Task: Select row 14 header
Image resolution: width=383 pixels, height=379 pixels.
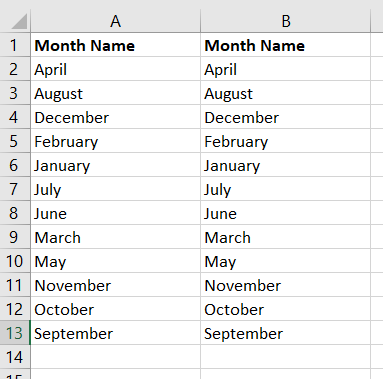Action: pyautogui.click(x=15, y=357)
